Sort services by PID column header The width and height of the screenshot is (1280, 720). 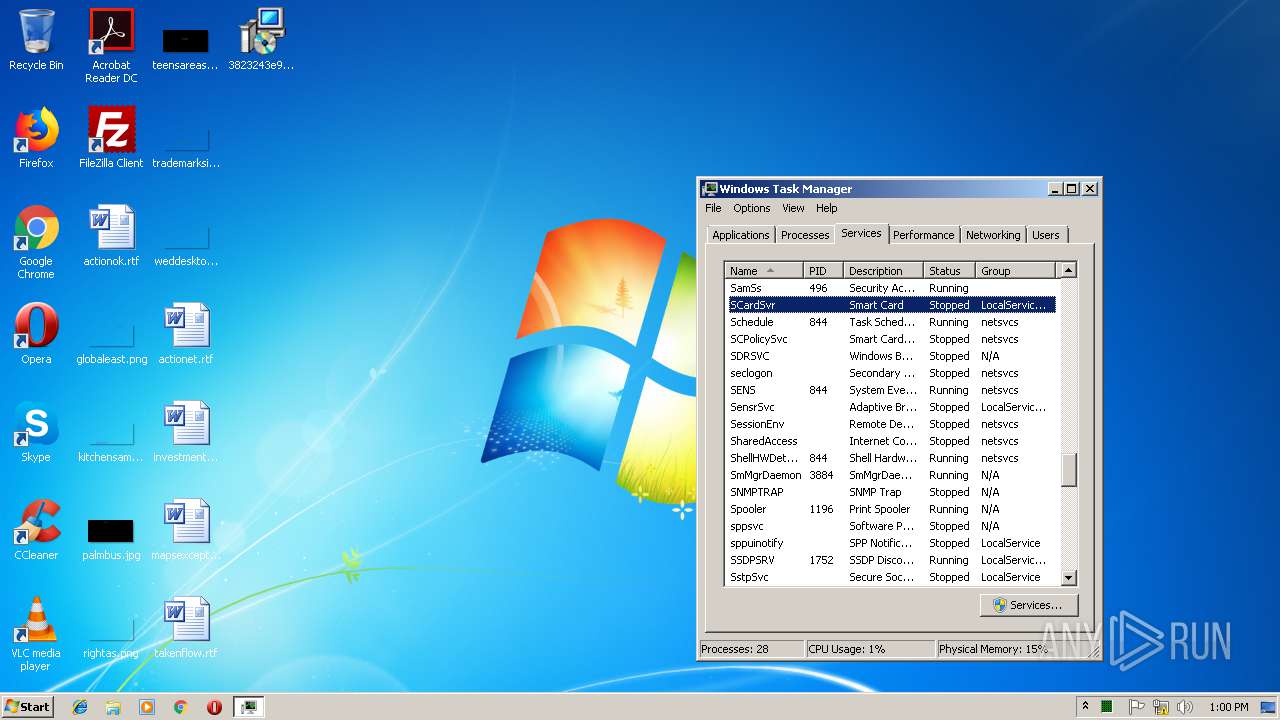[824, 271]
